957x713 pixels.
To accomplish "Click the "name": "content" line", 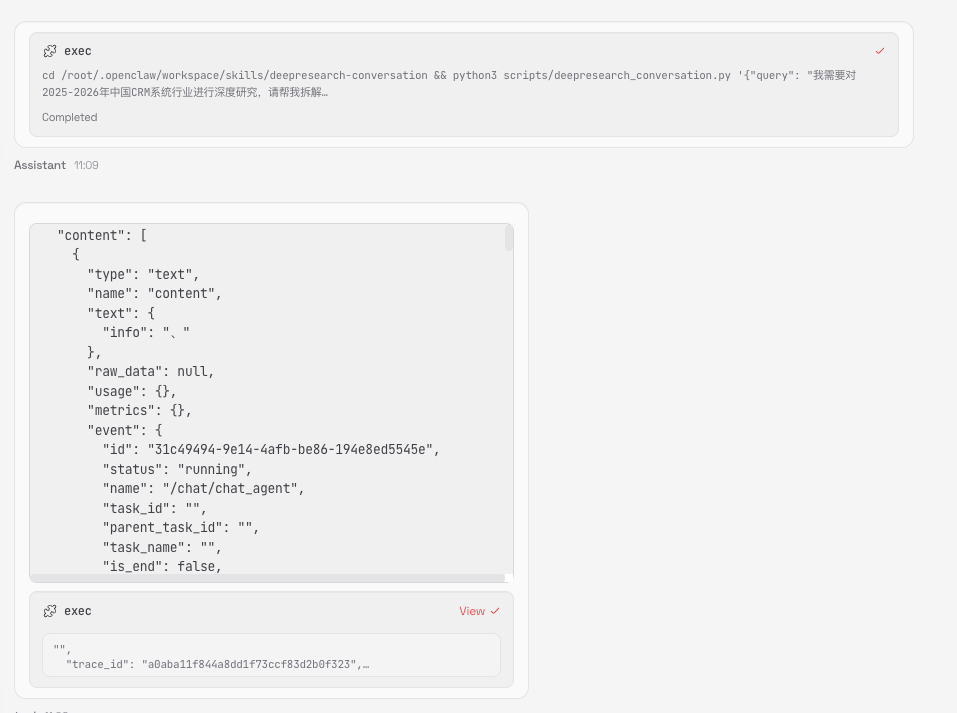I will click(154, 294).
